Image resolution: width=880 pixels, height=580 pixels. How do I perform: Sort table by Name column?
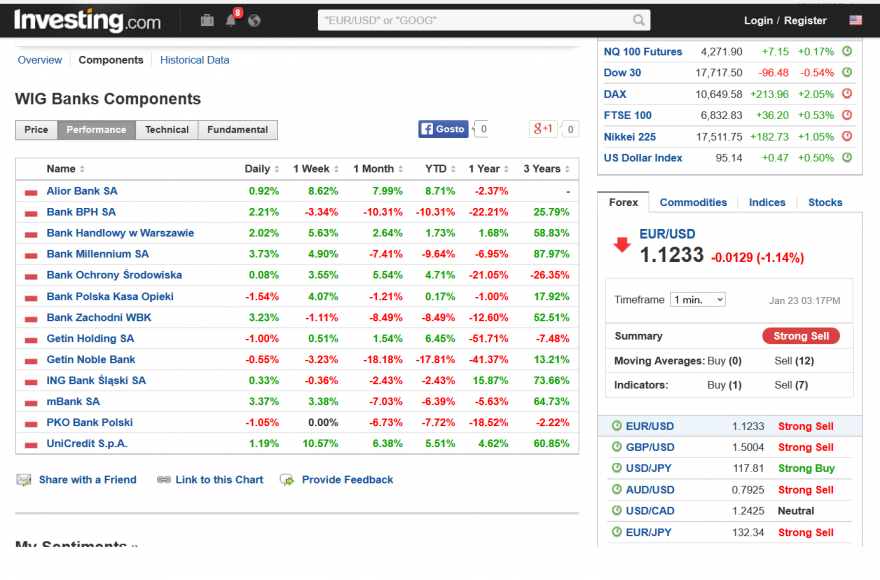pyautogui.click(x=65, y=168)
